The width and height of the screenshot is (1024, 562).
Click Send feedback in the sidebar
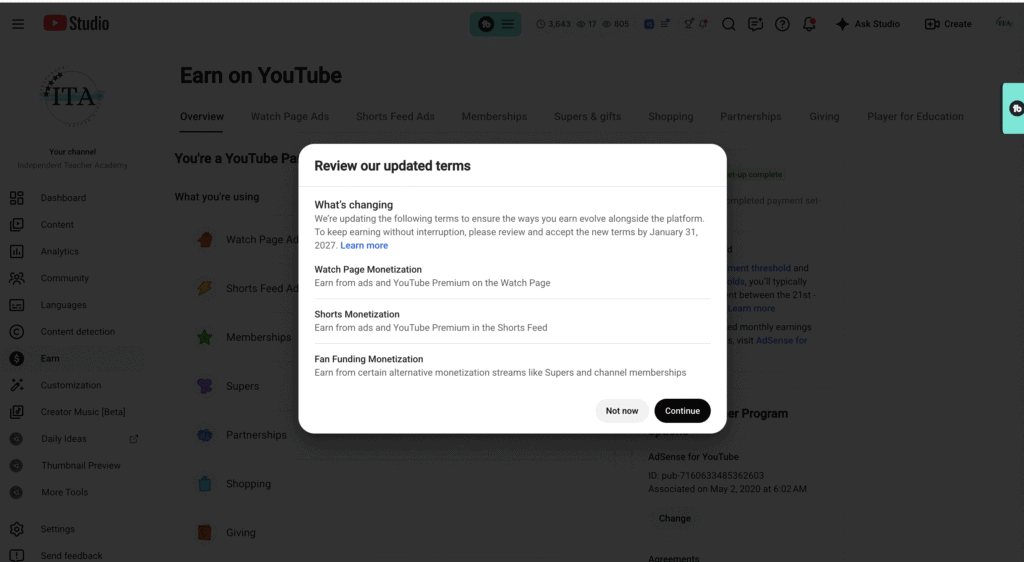72,555
